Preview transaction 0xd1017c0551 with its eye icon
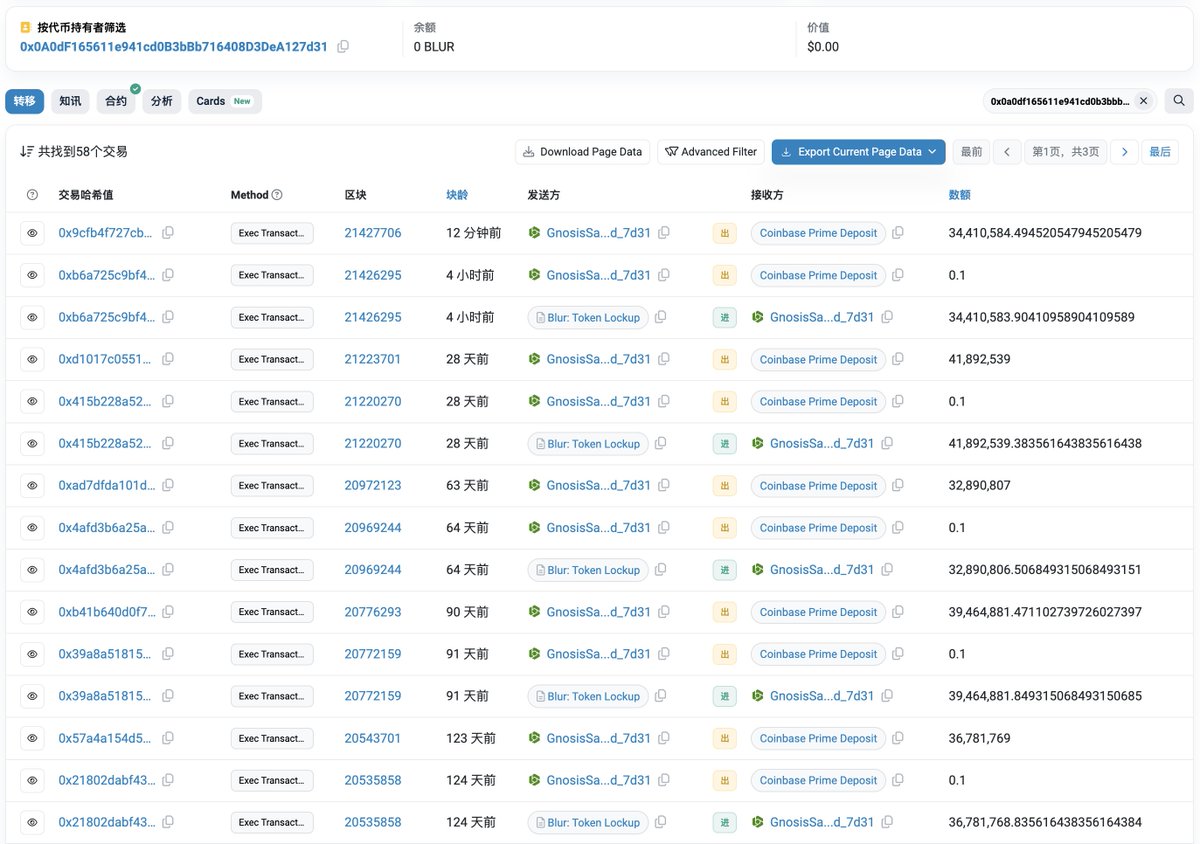This screenshot has width=1200, height=844. 32,359
